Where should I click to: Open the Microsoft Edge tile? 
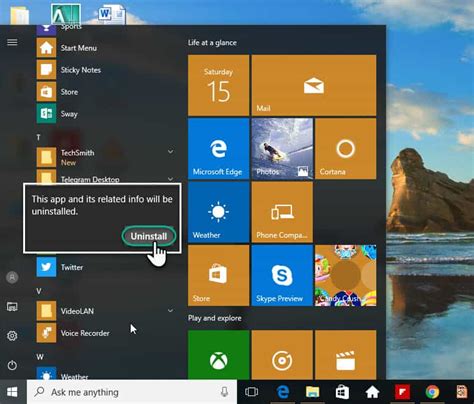[x=218, y=149]
